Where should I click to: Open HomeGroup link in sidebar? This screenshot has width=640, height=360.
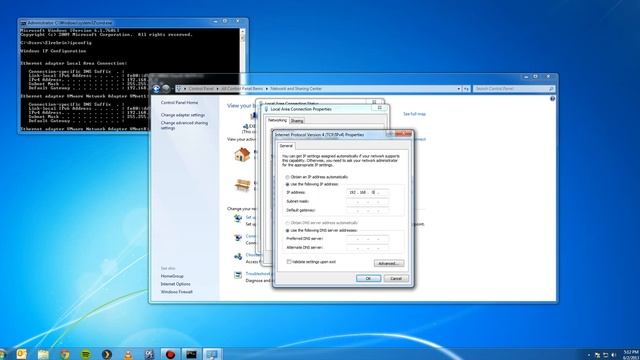click(x=172, y=276)
